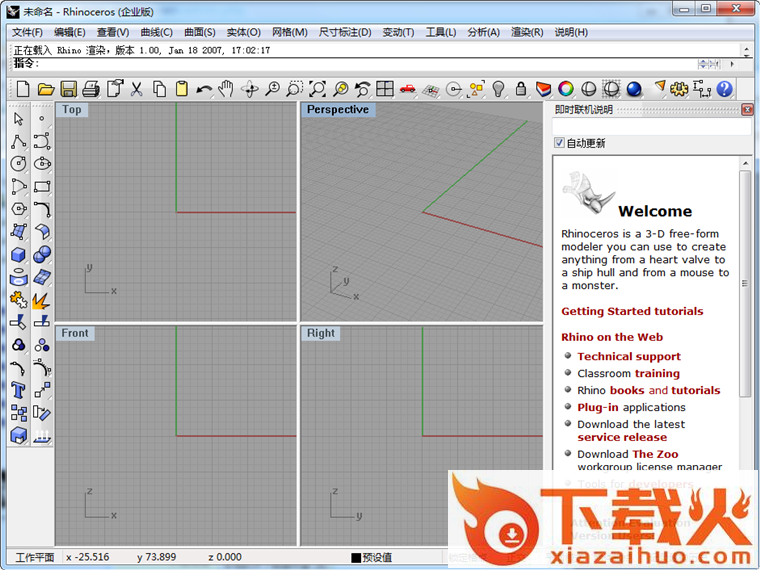Open options with the gear icon

click(x=679, y=89)
